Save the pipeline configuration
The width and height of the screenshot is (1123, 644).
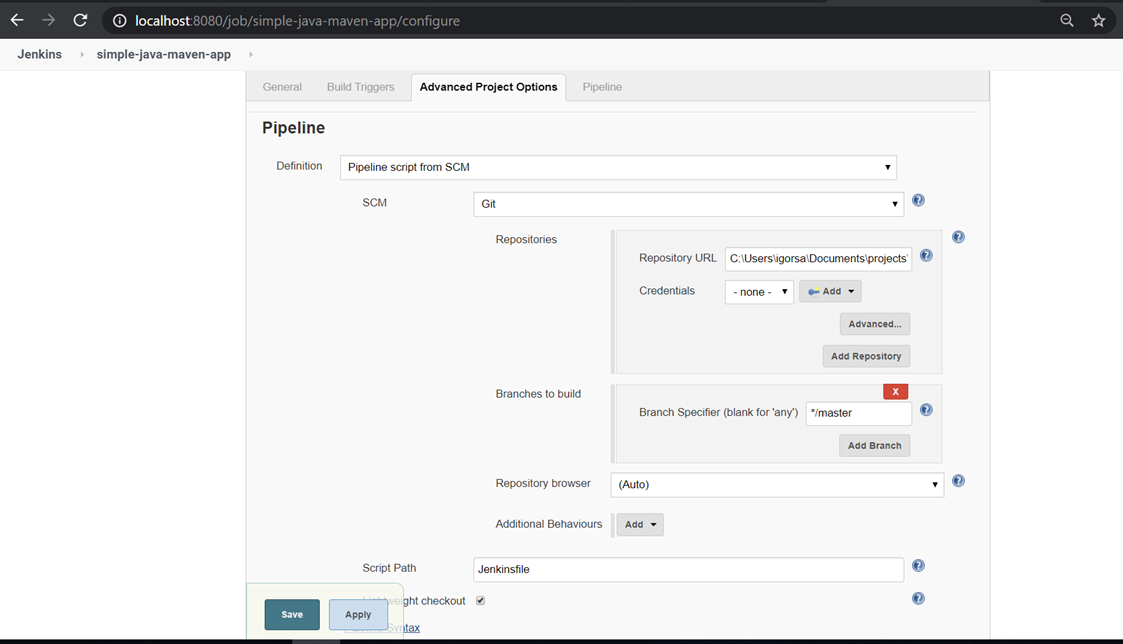(291, 614)
